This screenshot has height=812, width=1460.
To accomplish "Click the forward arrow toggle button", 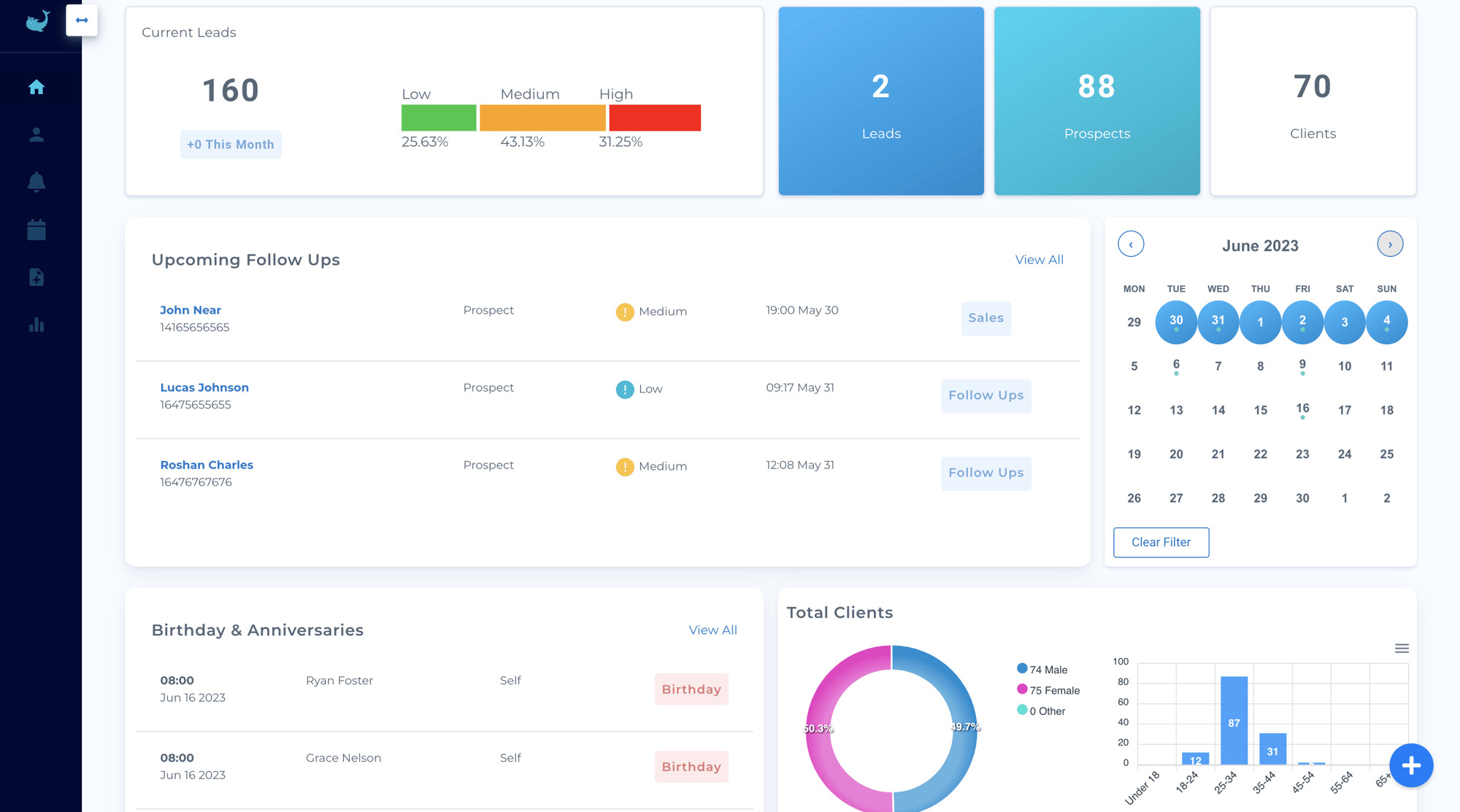I will [82, 20].
